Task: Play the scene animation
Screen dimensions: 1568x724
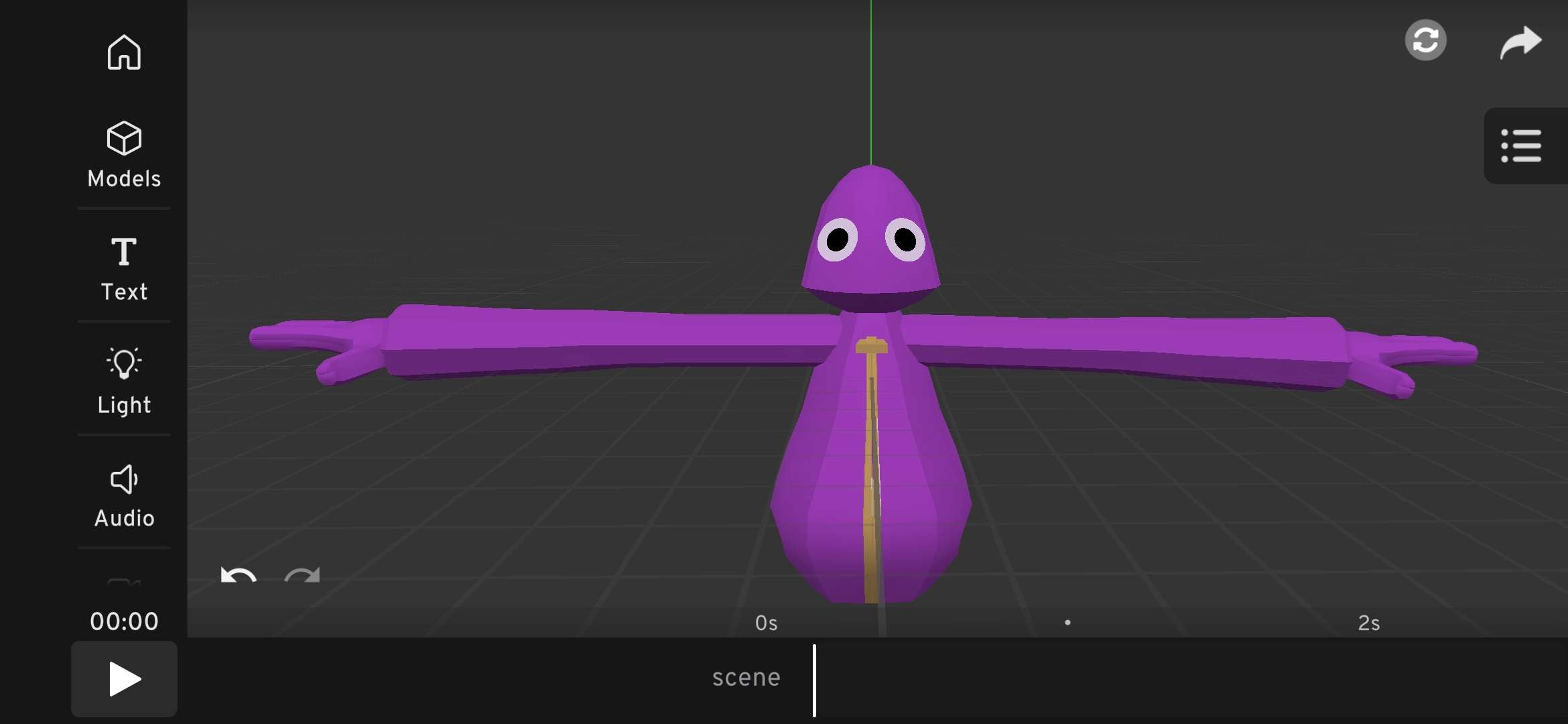Action: coord(125,679)
